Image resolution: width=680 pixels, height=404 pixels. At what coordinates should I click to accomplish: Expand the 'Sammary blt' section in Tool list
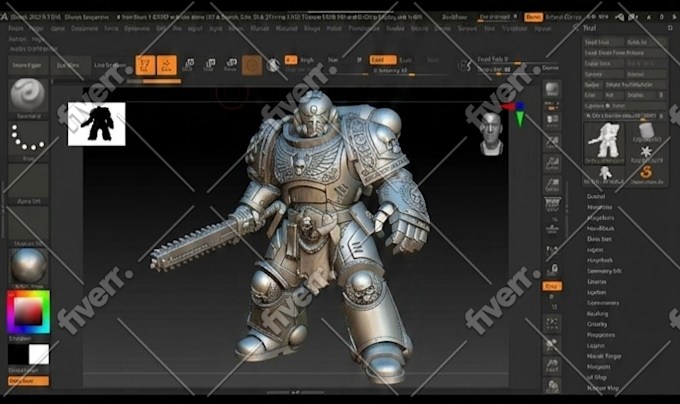(x=604, y=271)
